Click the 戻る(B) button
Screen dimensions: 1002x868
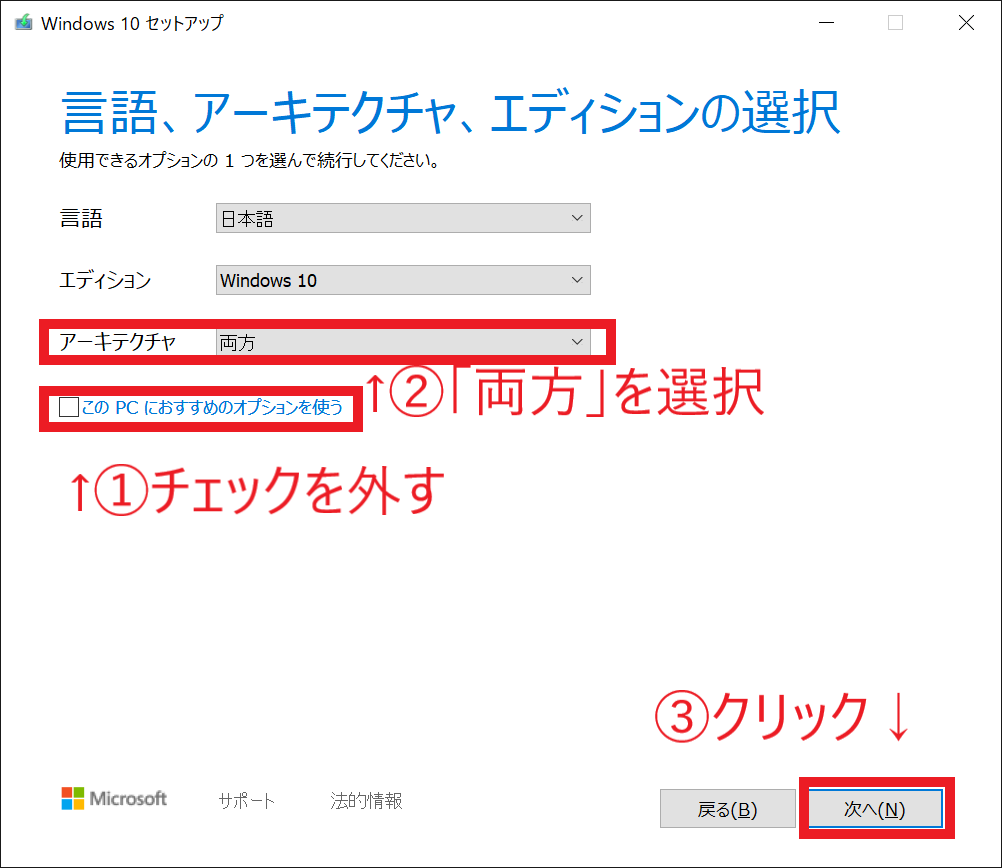click(x=727, y=809)
